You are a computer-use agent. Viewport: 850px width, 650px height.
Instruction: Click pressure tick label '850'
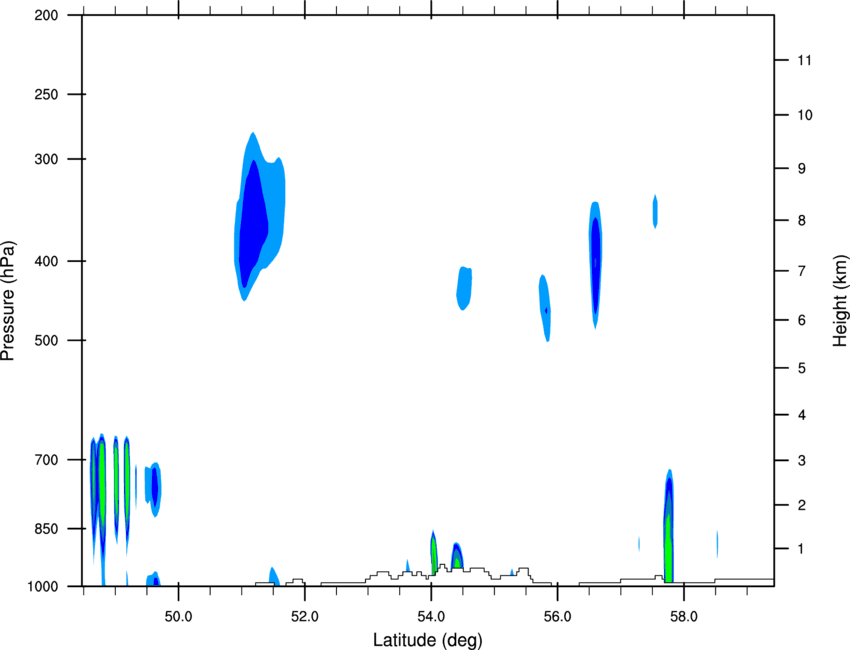tap(46, 529)
